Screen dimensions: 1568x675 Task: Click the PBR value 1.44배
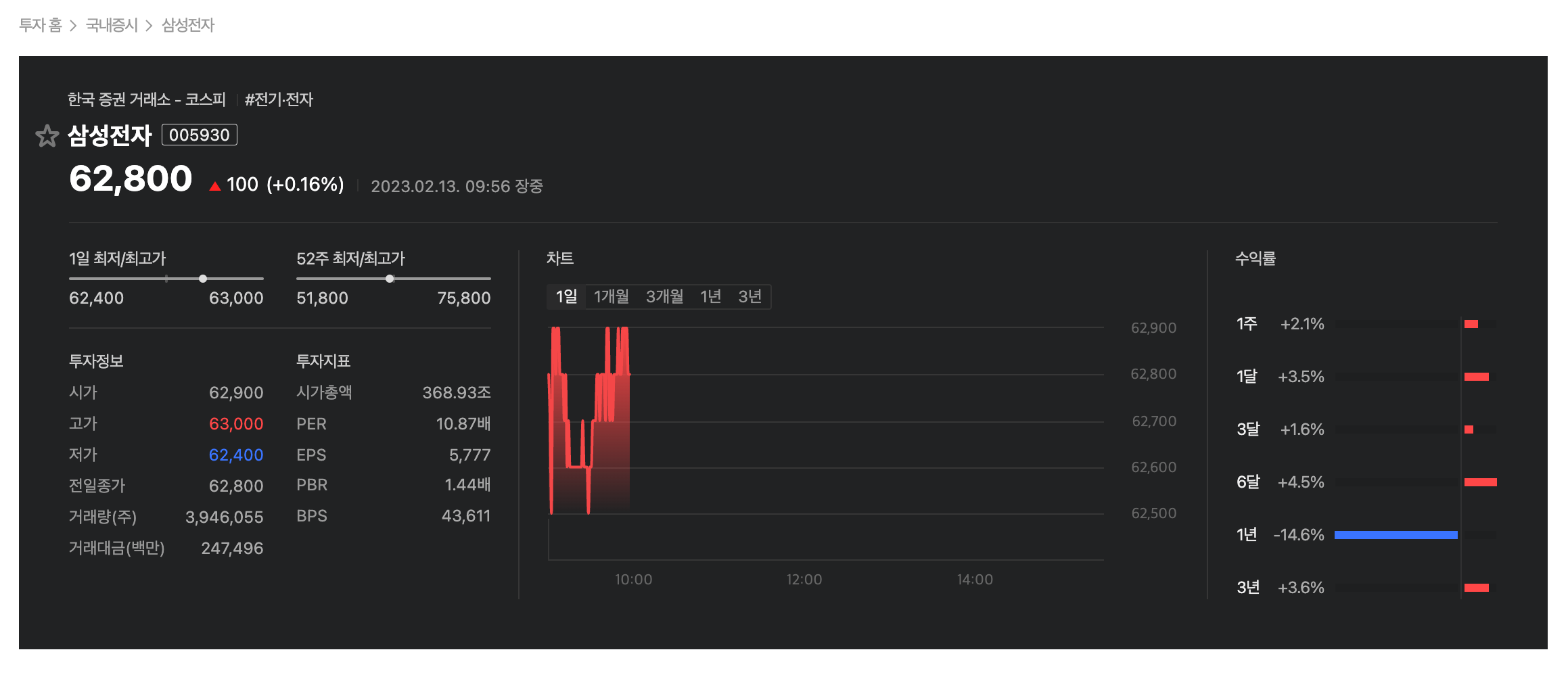pos(467,485)
